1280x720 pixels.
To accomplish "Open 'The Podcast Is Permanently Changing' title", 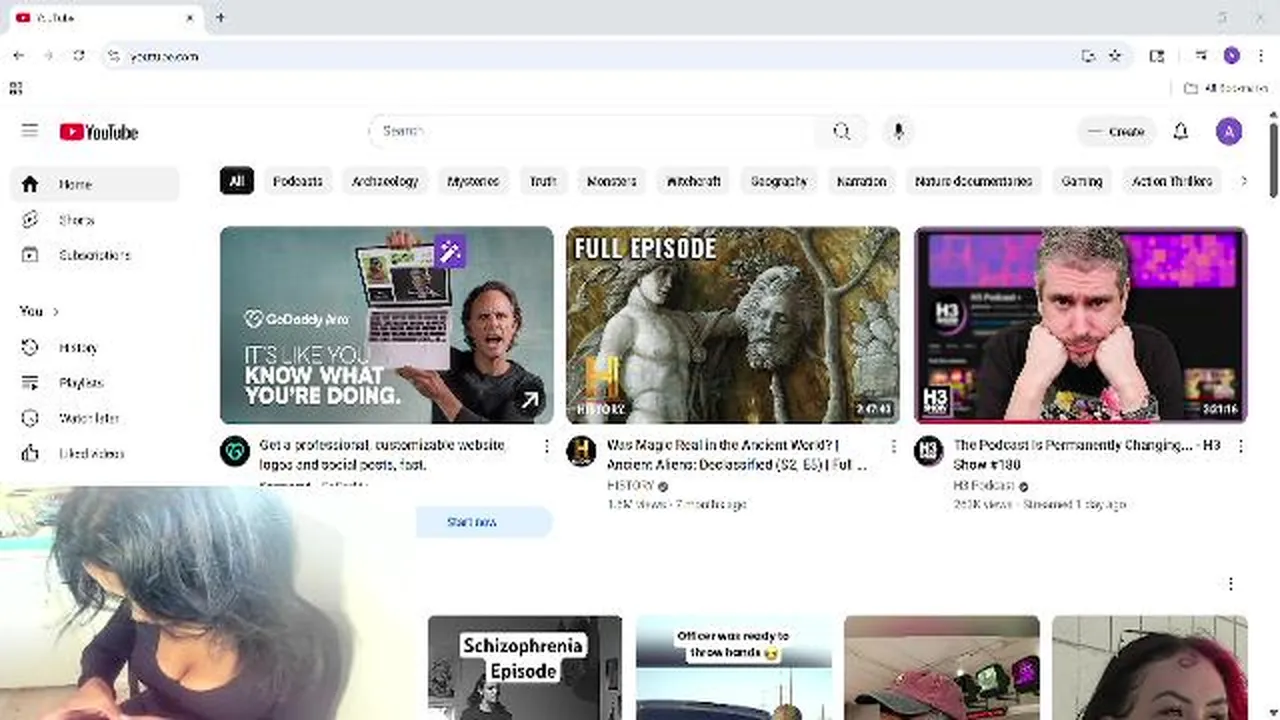I will pyautogui.click(x=1087, y=455).
